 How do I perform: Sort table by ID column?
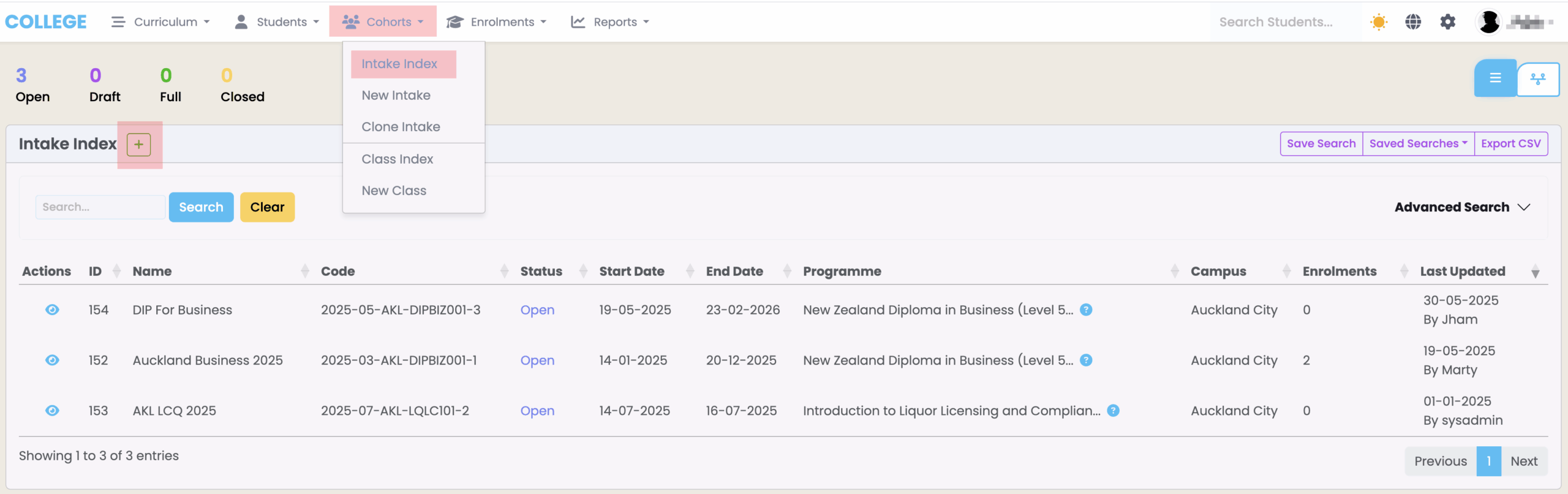point(104,272)
